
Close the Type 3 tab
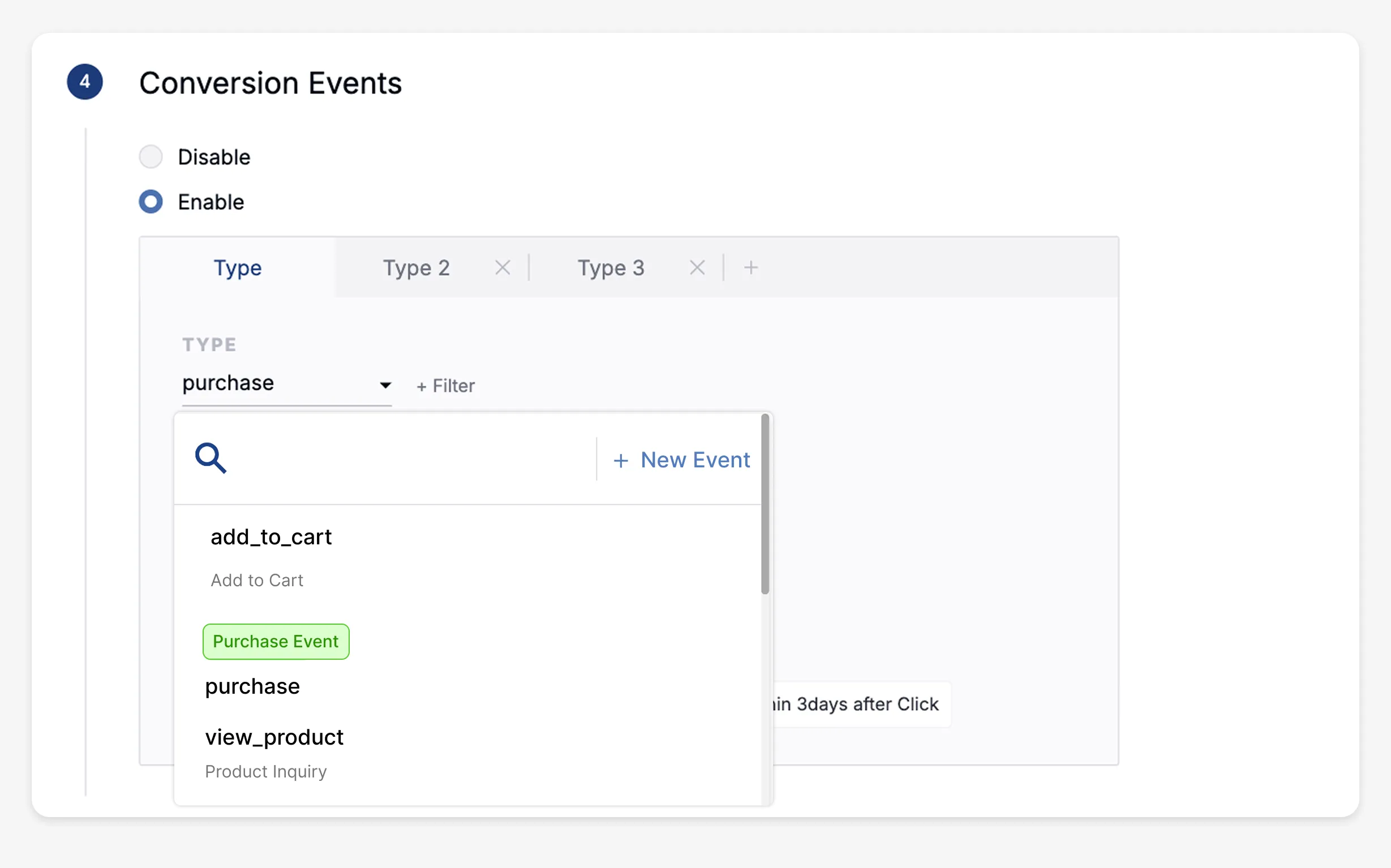(697, 268)
